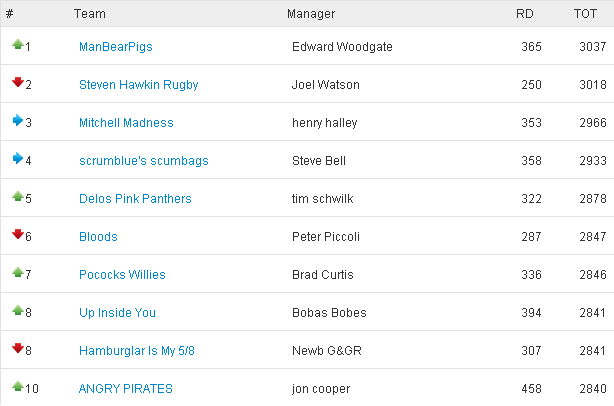The height and width of the screenshot is (406, 614).
Task: Click the green up arrow beside rank 1
Action: (18, 44)
